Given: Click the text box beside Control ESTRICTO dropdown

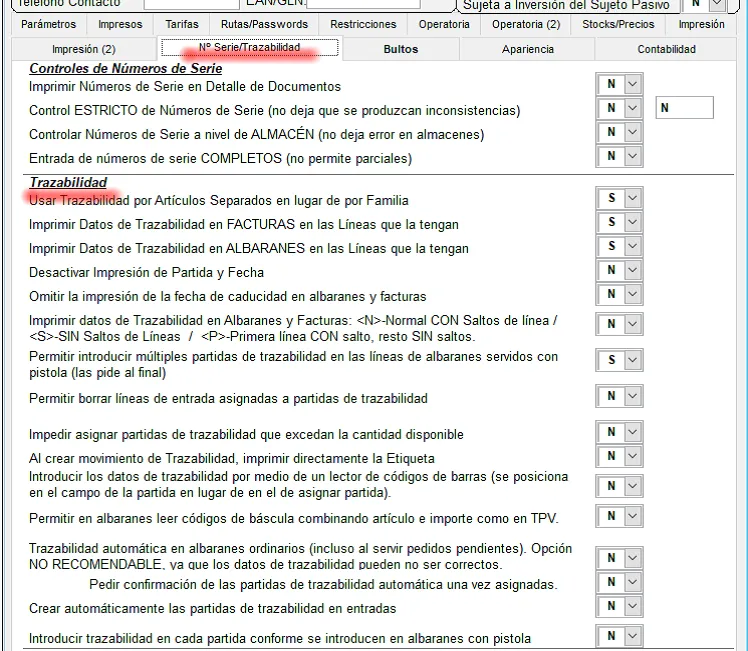Looking at the screenshot, I should pyautogui.click(x=685, y=108).
